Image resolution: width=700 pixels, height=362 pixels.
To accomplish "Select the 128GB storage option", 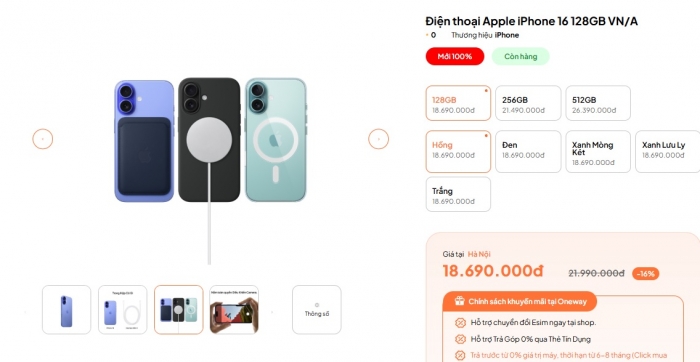I will click(458, 103).
